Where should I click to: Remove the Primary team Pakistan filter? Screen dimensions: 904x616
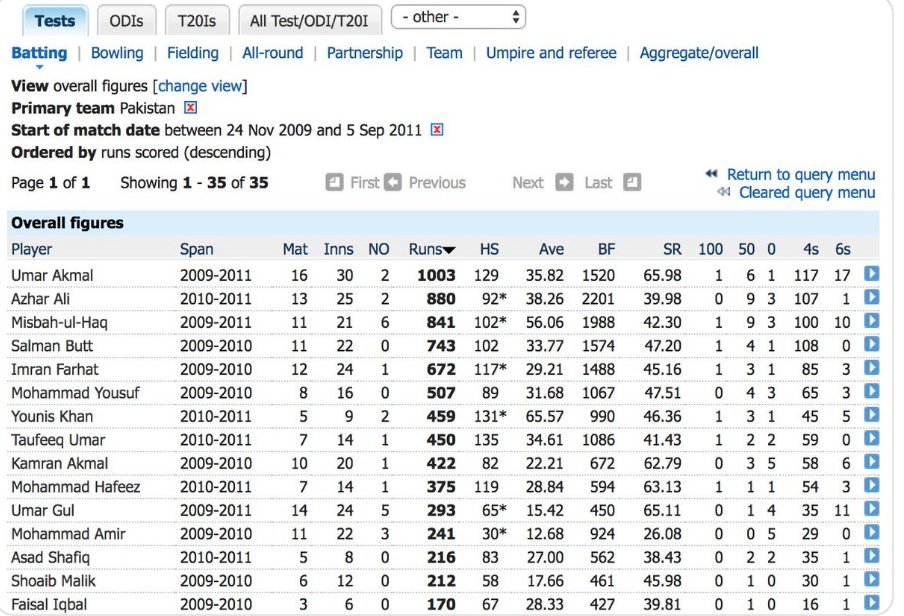tap(191, 108)
